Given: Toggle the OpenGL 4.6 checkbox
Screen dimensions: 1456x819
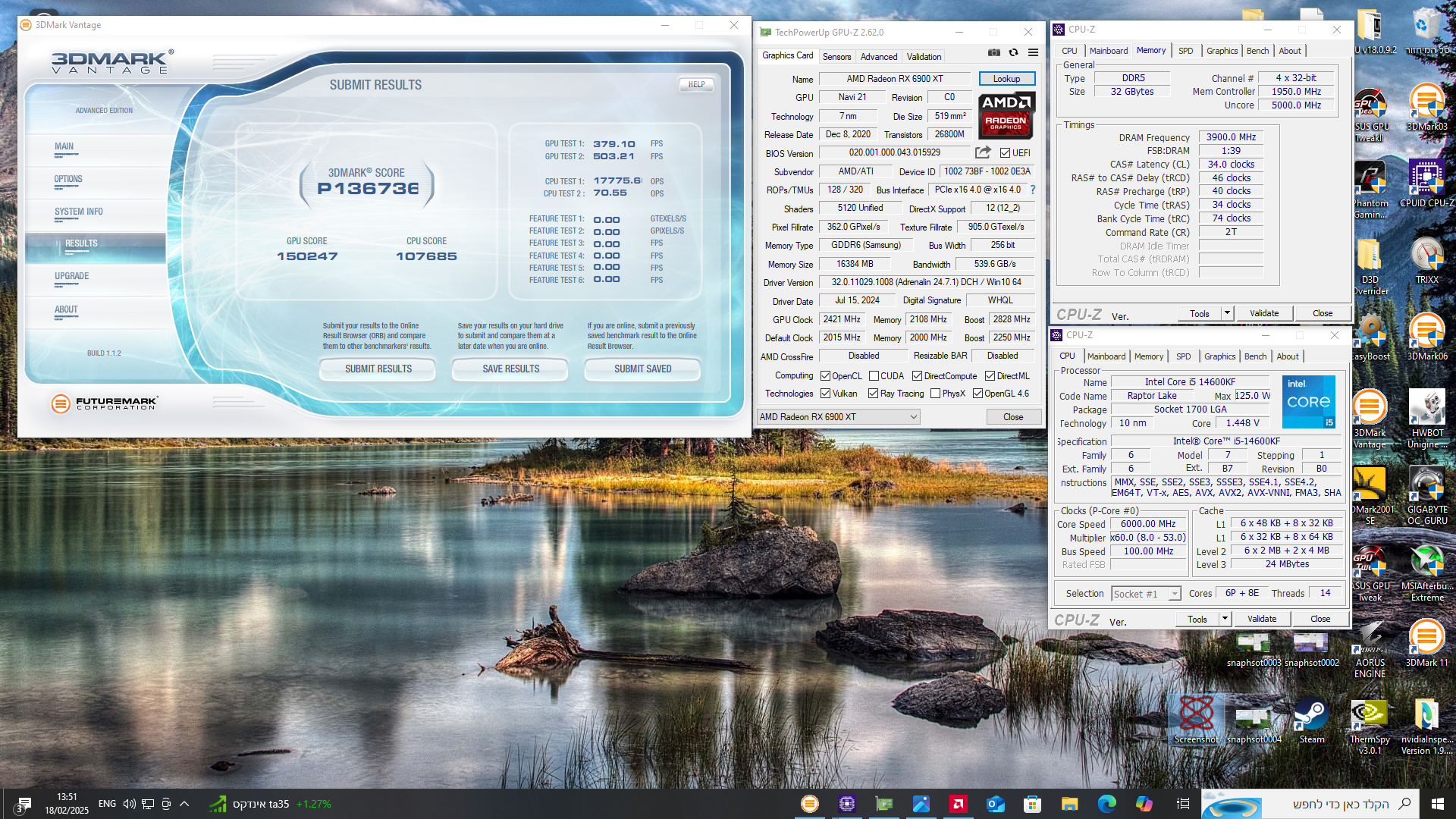Looking at the screenshot, I should [978, 394].
